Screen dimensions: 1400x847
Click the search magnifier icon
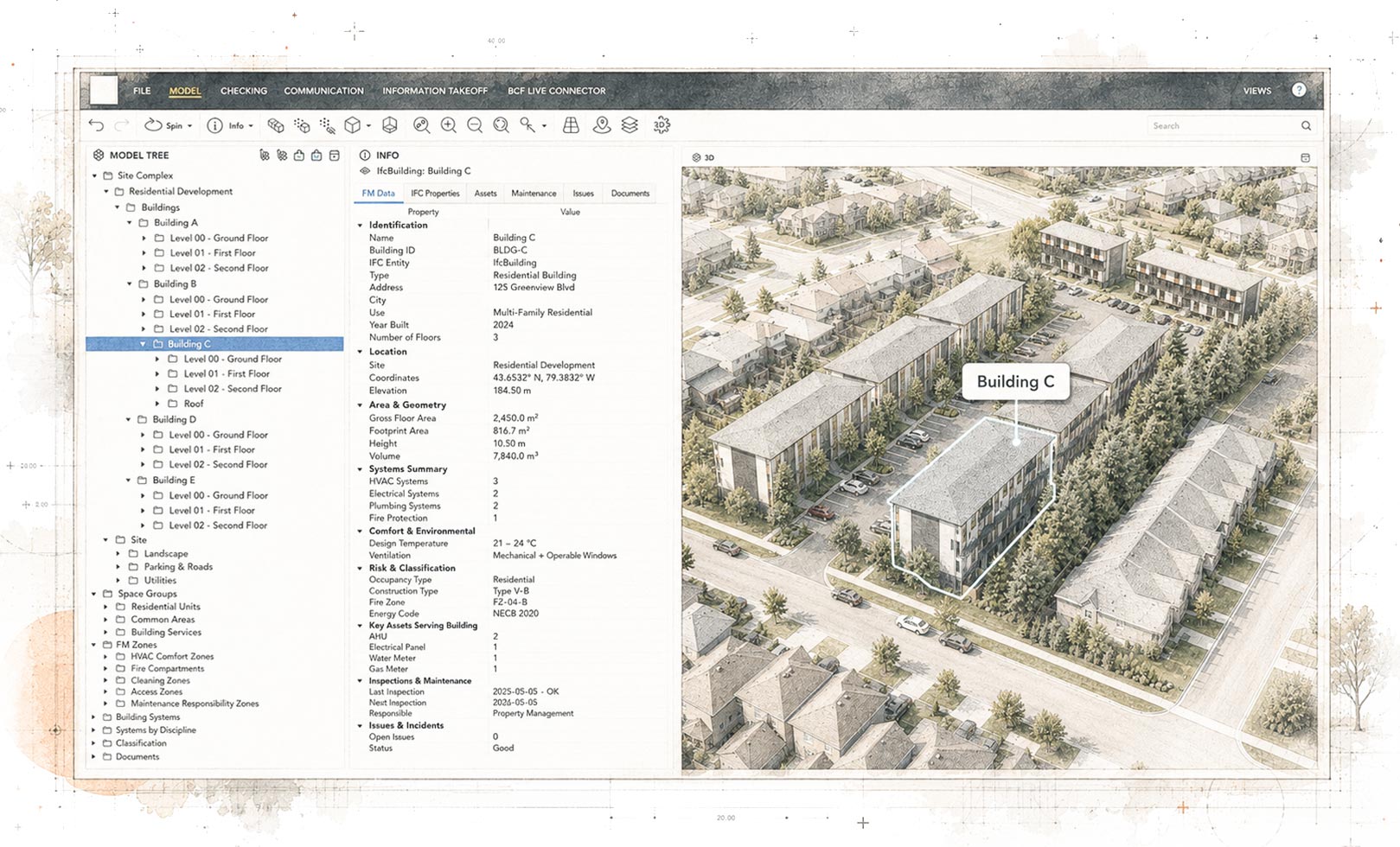[1306, 126]
